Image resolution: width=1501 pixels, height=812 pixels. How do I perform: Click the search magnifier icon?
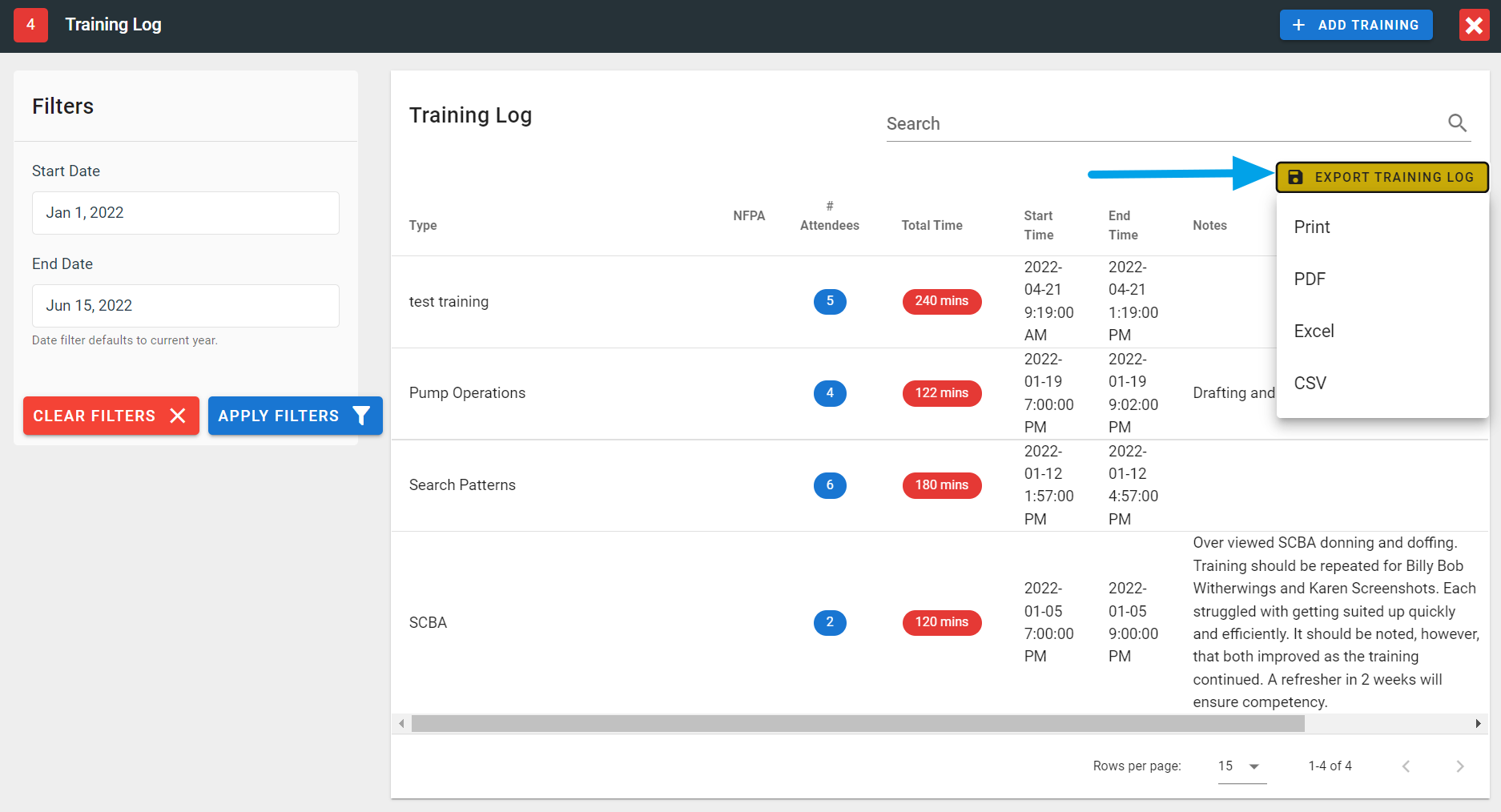(1457, 123)
